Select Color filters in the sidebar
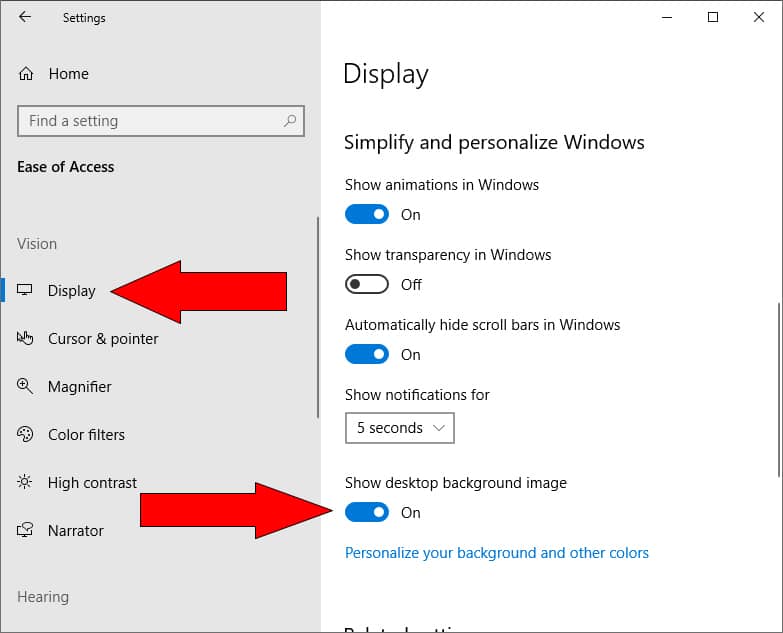 coord(86,435)
